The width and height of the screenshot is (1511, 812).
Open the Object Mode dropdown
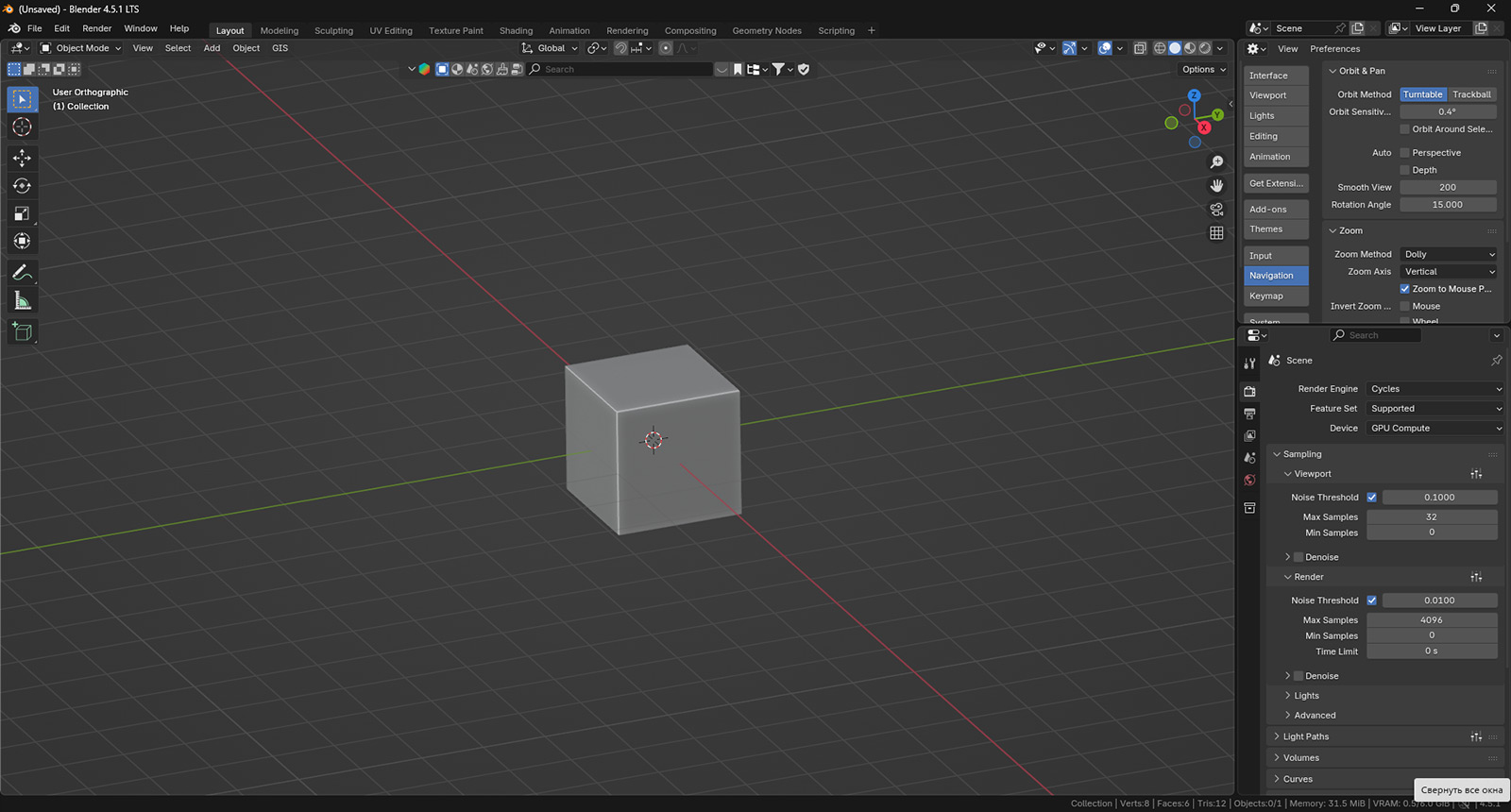(x=81, y=48)
